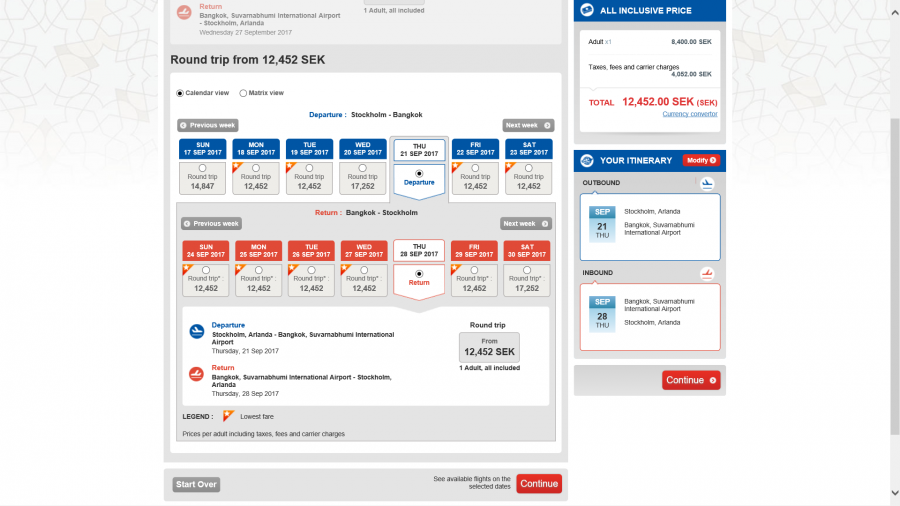Go to next week for return dates
Screen dimensions: 900x506
click(x=526, y=224)
